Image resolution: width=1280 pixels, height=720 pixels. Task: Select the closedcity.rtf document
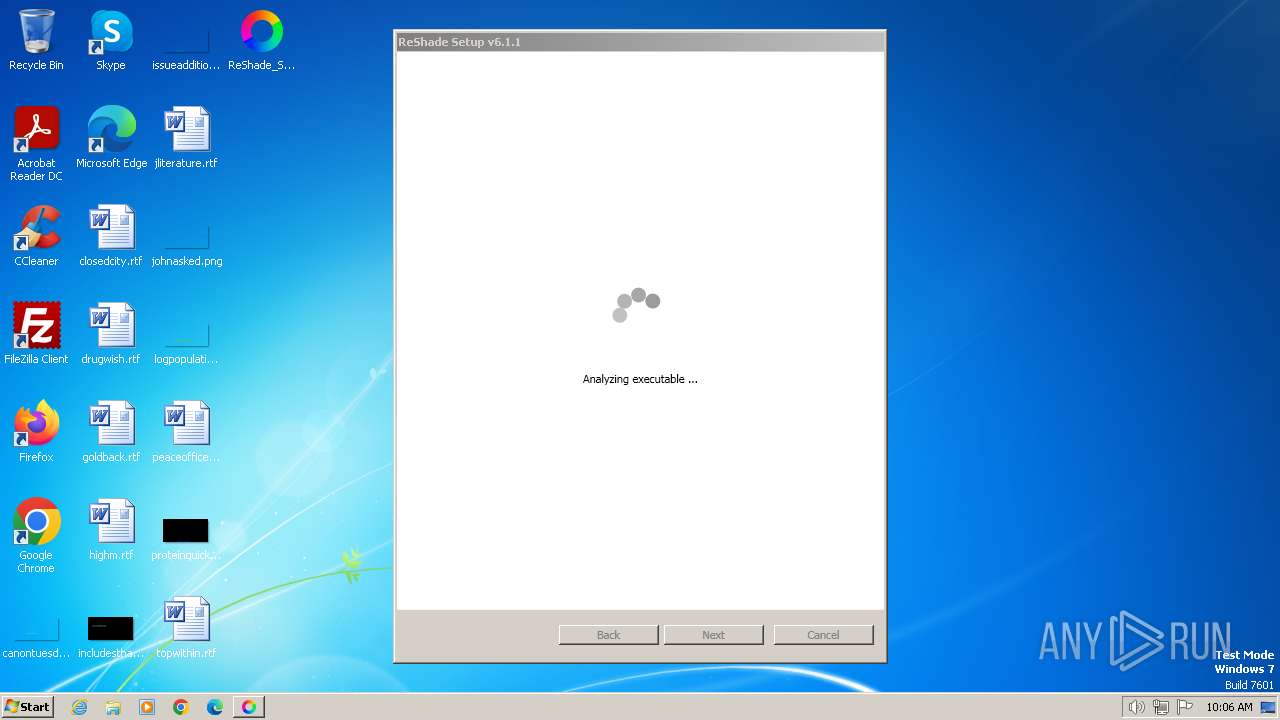tap(111, 236)
